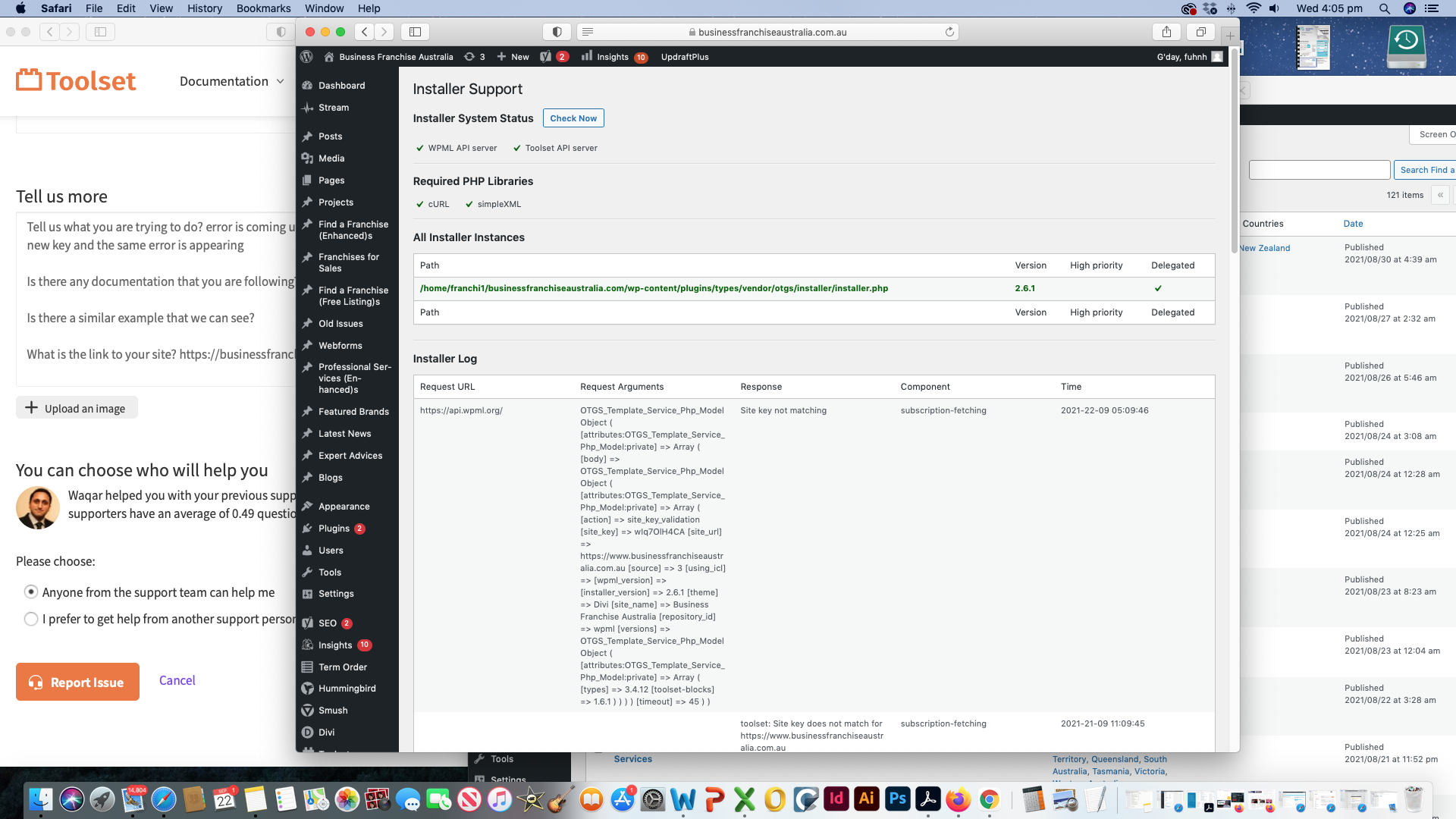The image size is (1456, 819).
Task: Open Pages in WordPress sidebar
Action: click(x=331, y=180)
